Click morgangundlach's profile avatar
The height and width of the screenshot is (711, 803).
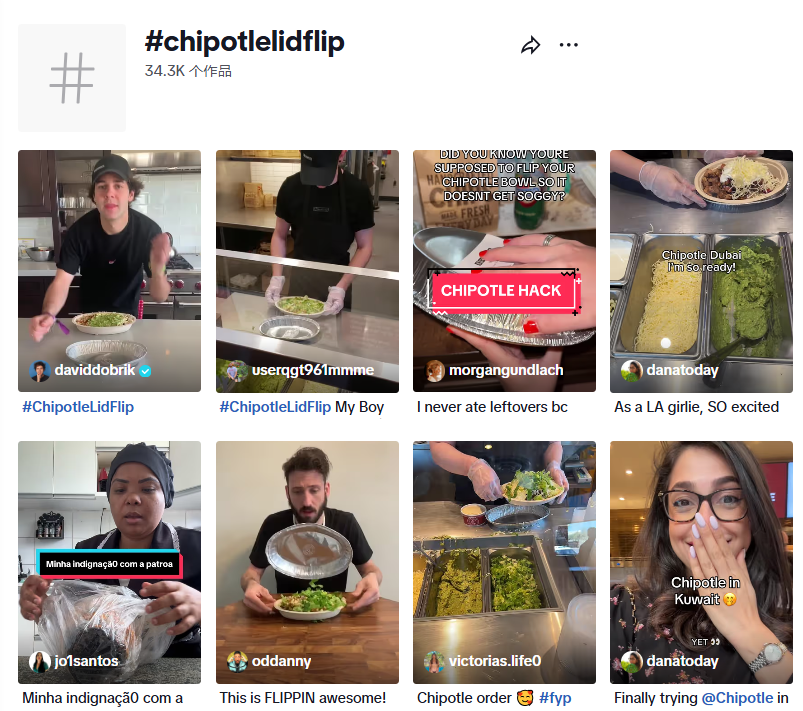(x=435, y=371)
